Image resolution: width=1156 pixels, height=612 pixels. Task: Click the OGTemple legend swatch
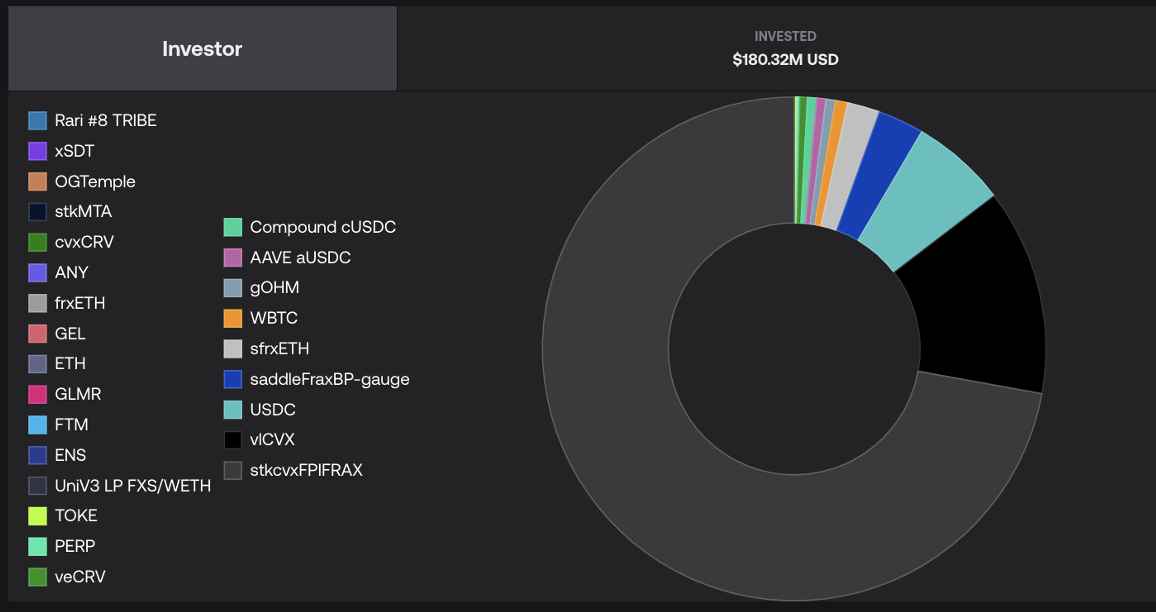pyautogui.click(x=38, y=182)
